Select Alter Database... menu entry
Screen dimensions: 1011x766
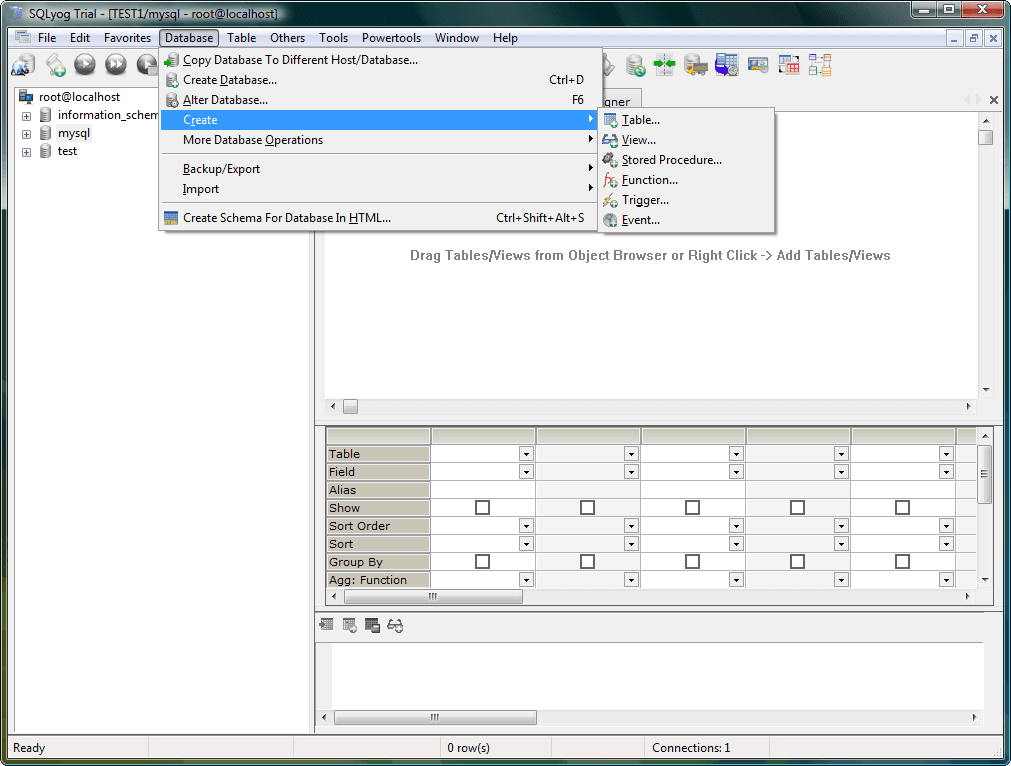pyautogui.click(x=379, y=100)
